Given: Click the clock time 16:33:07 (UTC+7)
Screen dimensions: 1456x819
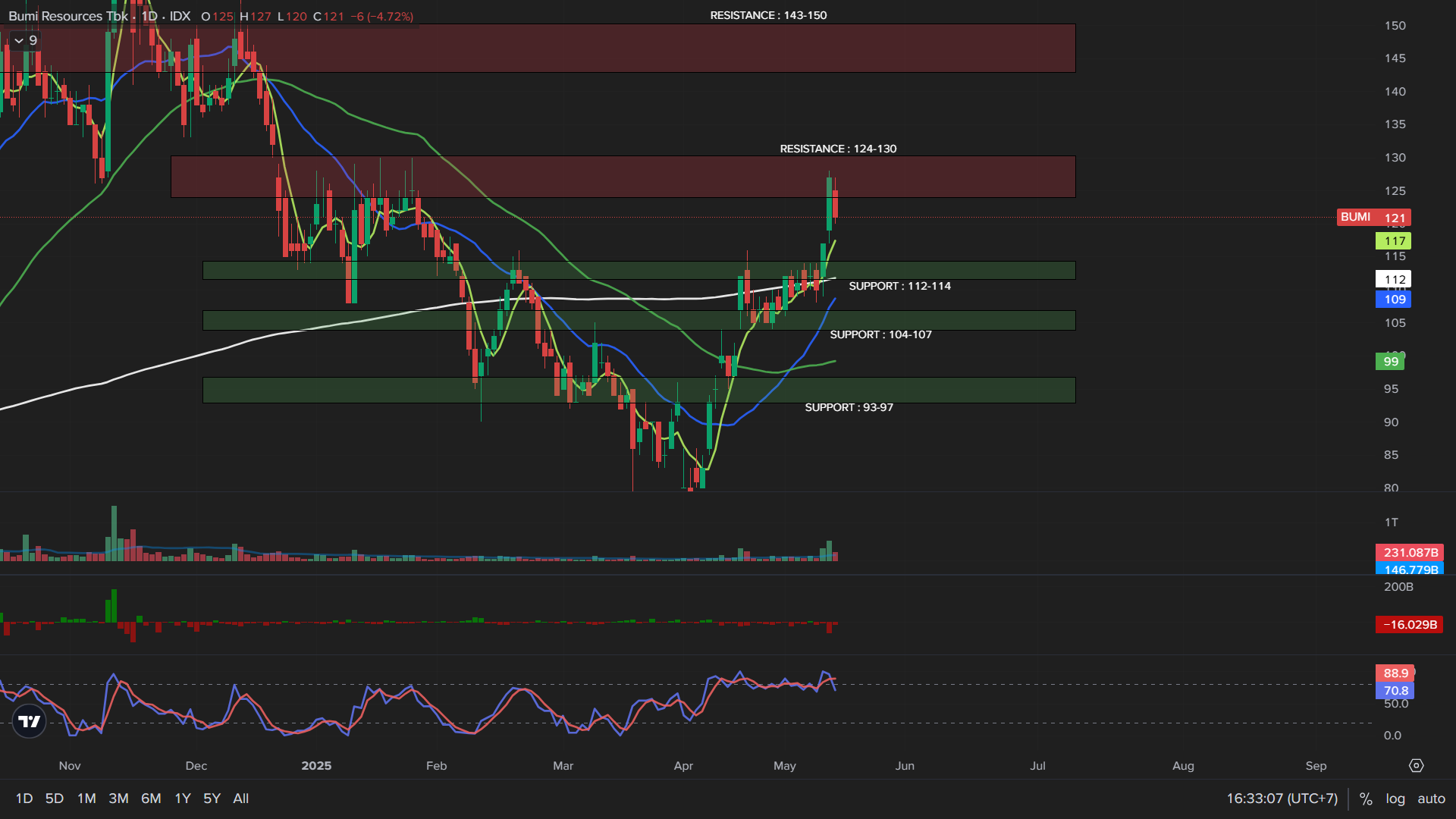Looking at the screenshot, I should tap(1282, 799).
